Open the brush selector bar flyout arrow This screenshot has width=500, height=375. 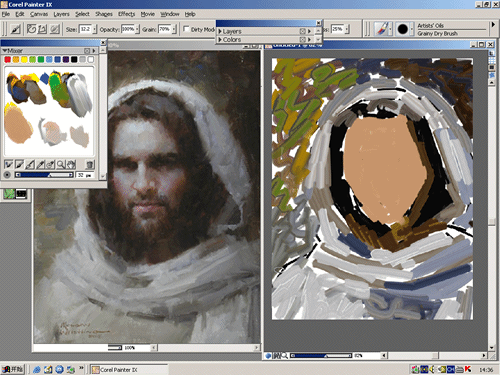[493, 25]
